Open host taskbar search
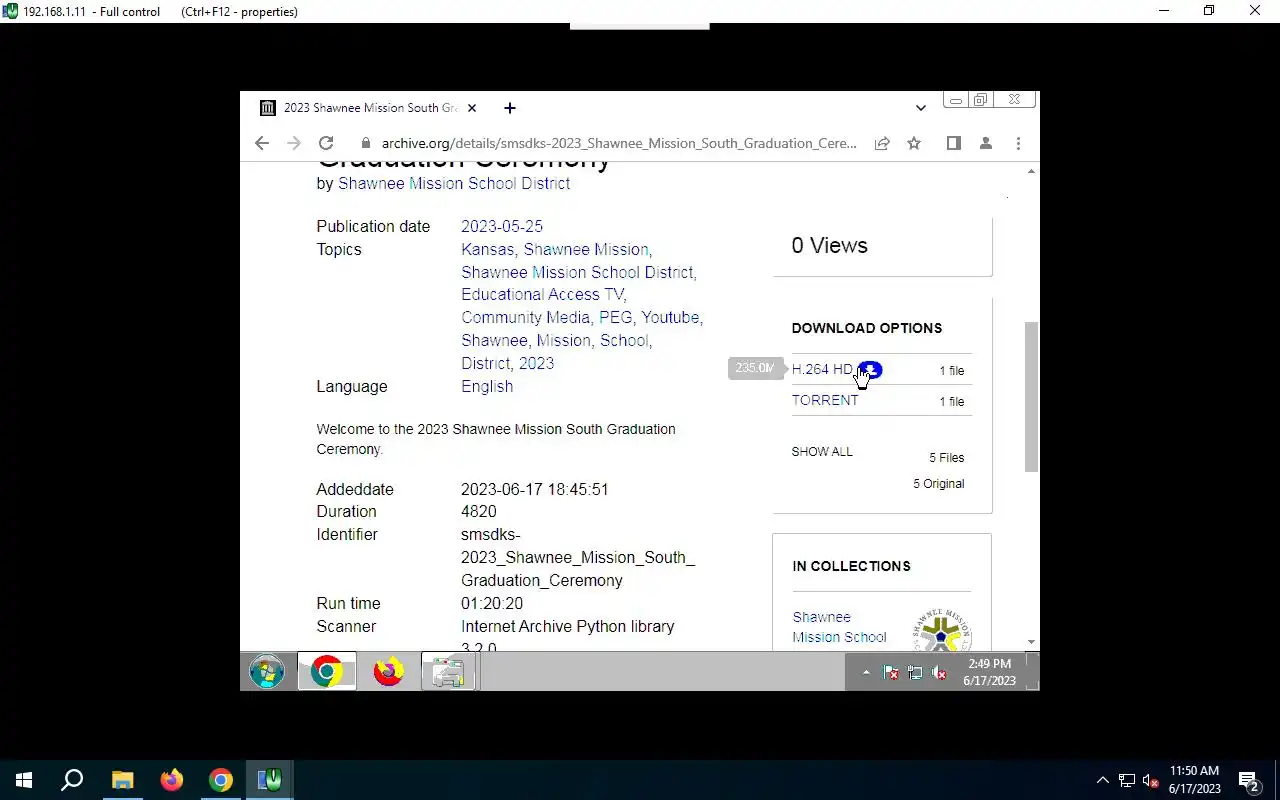Viewport: 1280px width, 800px height. 72,780
